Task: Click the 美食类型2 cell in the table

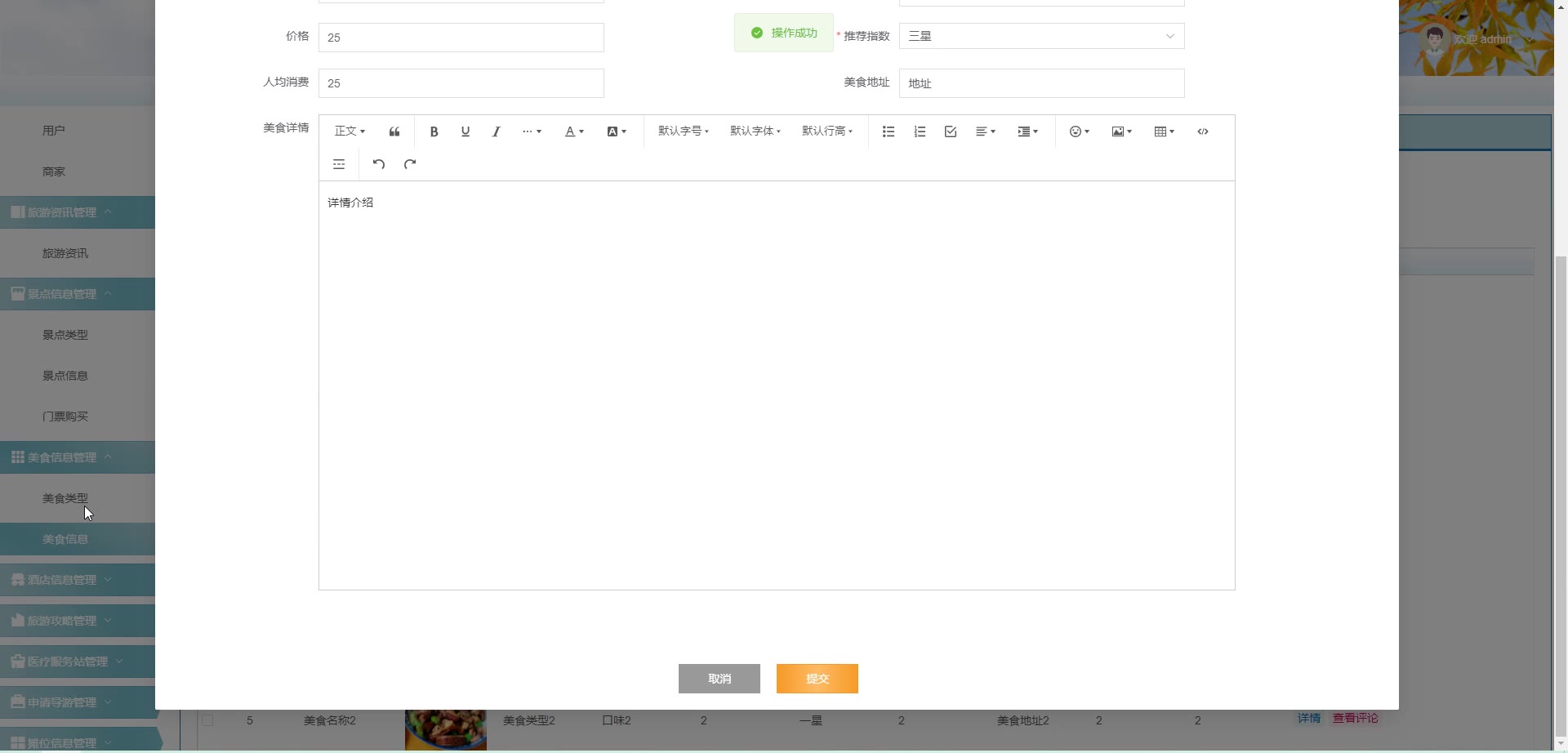Action: (x=529, y=720)
